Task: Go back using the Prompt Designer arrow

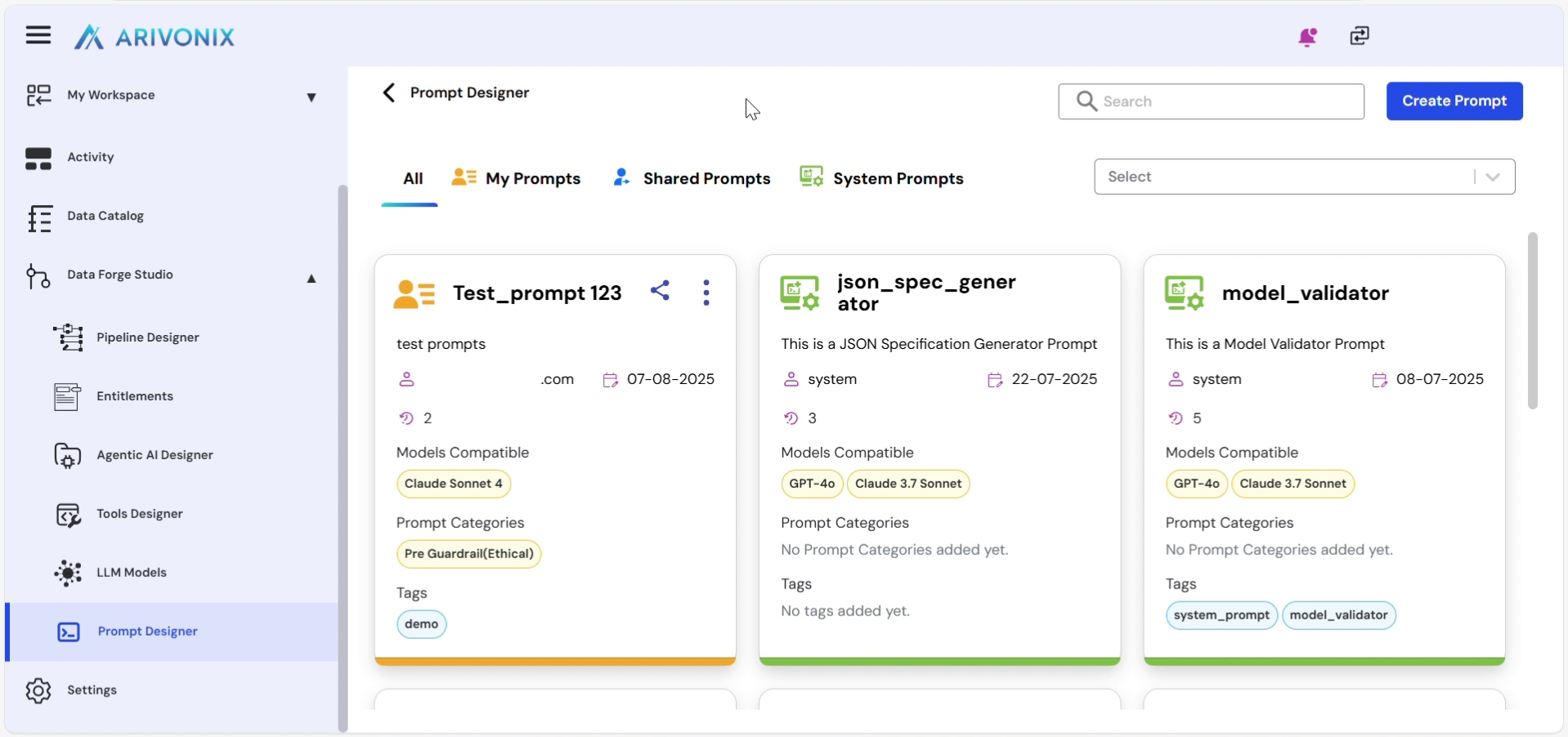Action: coord(389,93)
